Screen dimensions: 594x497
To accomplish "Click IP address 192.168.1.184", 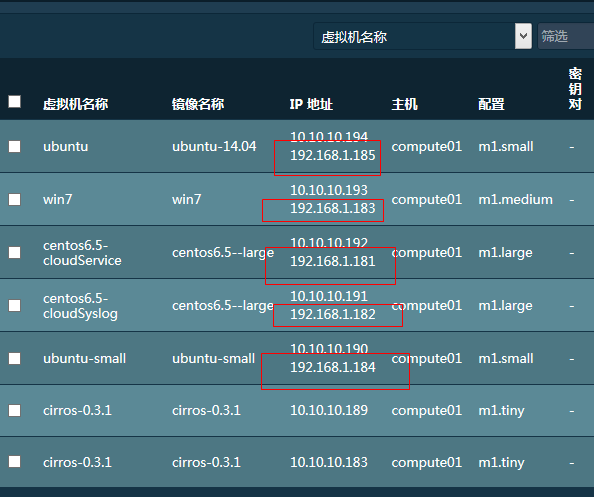I will pyautogui.click(x=333, y=367).
